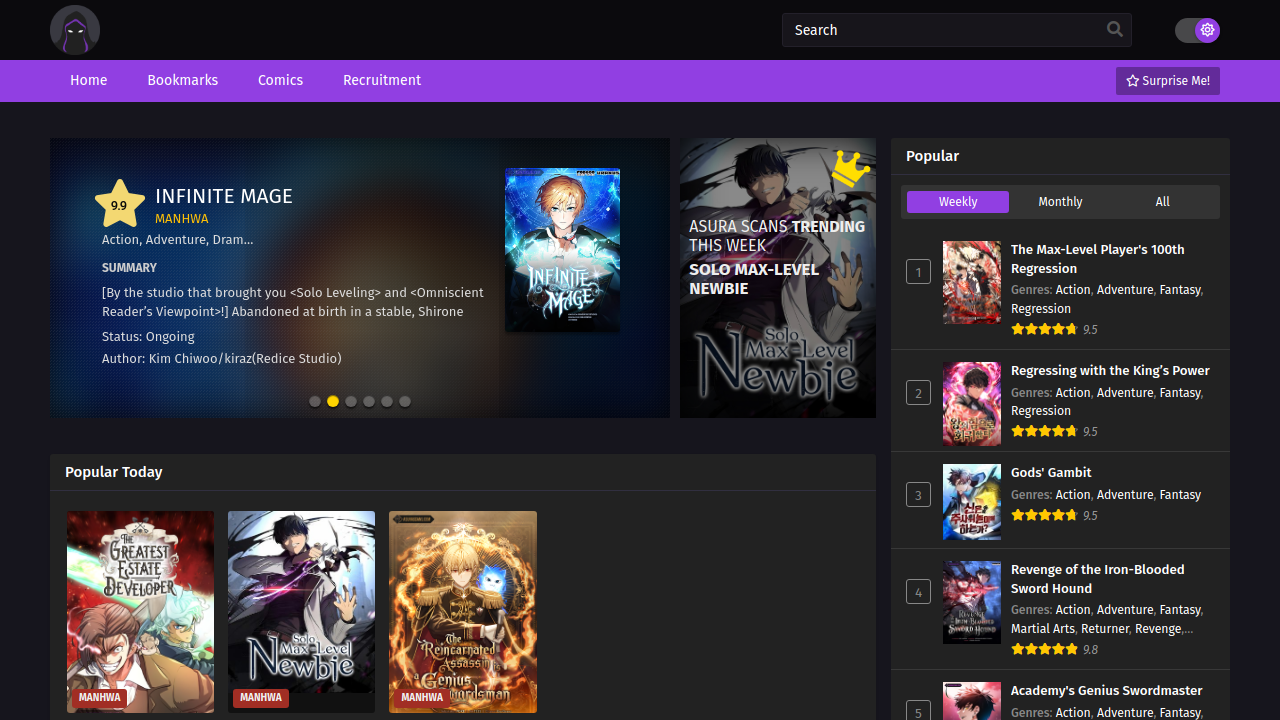Viewport: 1280px width, 720px height.
Task: Click the gold crown trending icon
Action: [x=850, y=168]
